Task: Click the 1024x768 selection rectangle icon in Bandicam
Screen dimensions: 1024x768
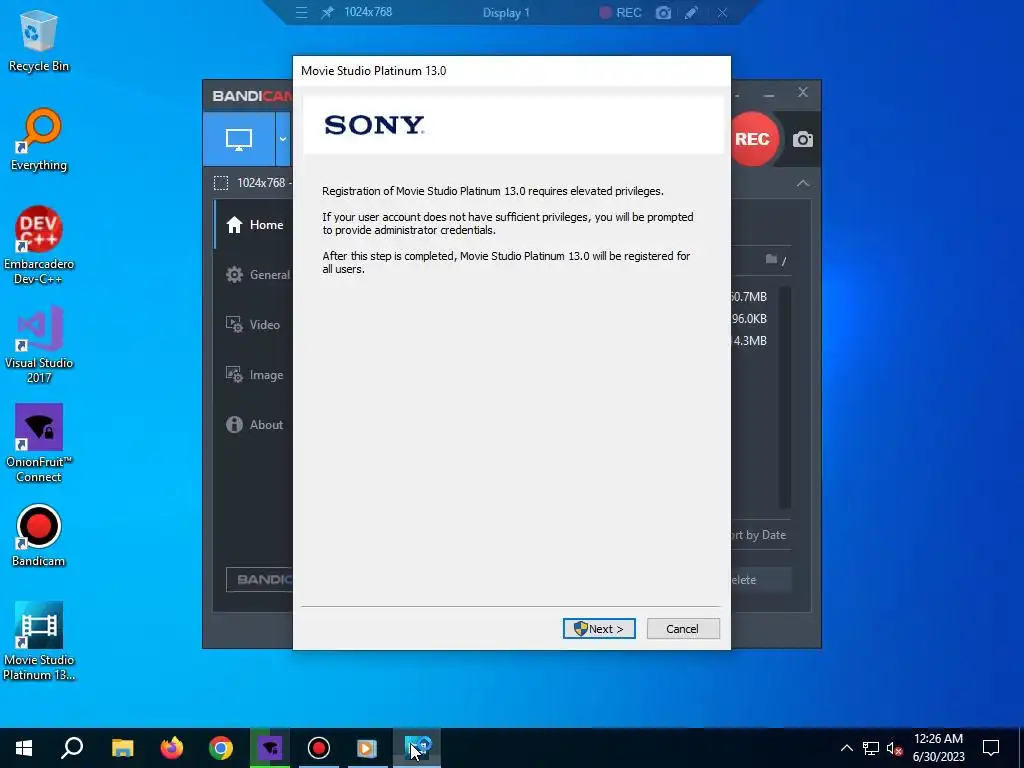Action: point(221,183)
